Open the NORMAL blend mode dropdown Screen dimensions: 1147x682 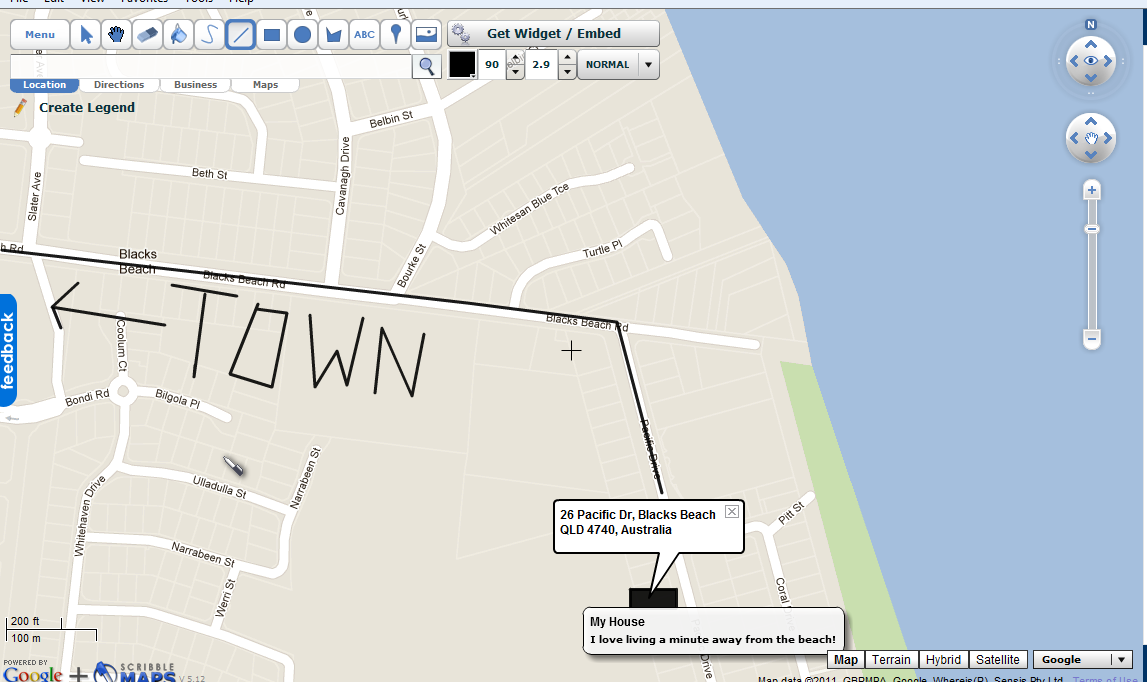(x=617, y=64)
